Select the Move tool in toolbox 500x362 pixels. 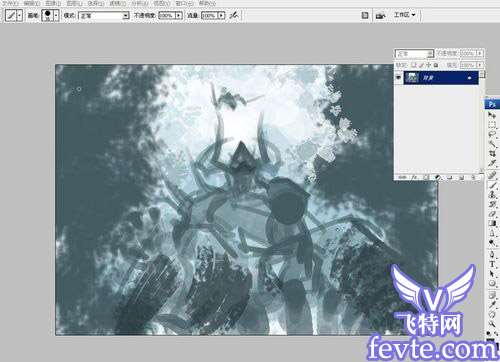[x=492, y=115]
